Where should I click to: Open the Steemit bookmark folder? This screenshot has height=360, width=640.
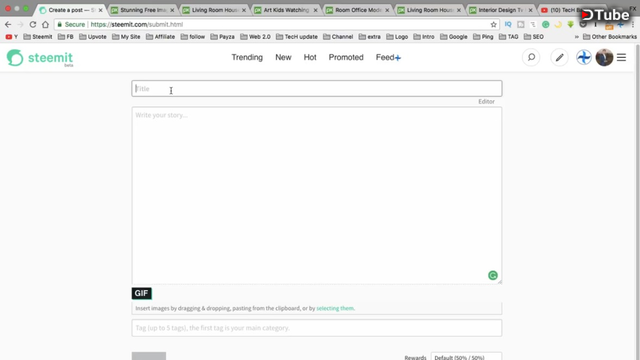(x=38, y=37)
